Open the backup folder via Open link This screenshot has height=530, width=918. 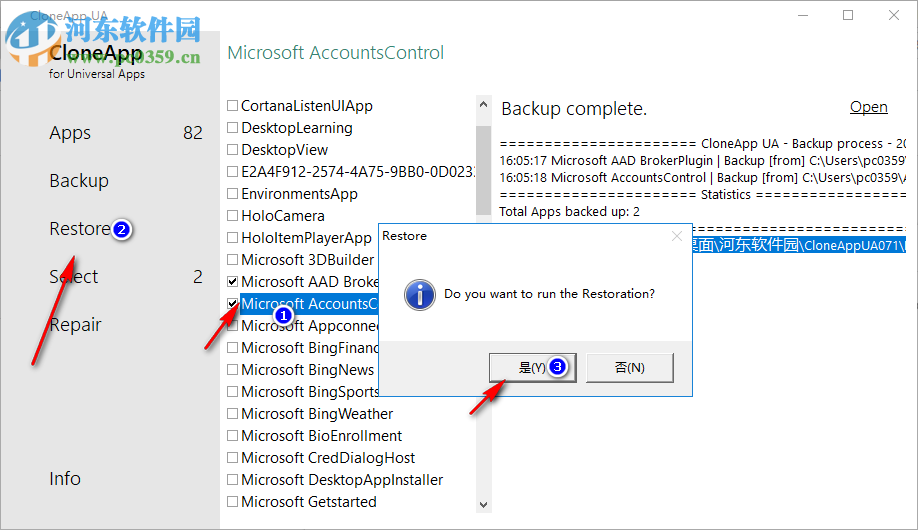868,107
